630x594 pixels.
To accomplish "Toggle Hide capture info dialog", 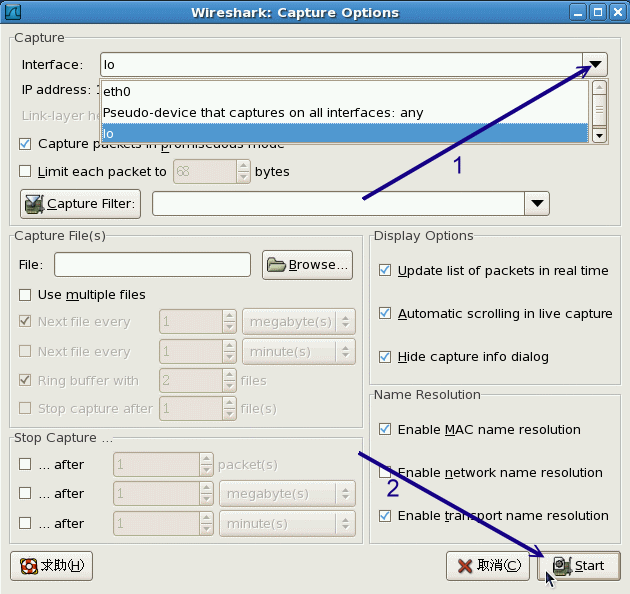I will coord(385,356).
